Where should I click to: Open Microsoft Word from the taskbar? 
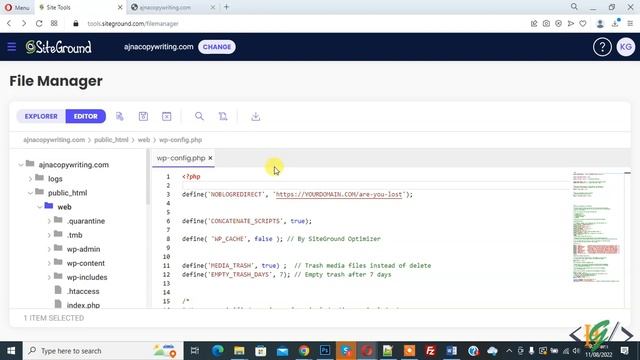tap(451, 351)
